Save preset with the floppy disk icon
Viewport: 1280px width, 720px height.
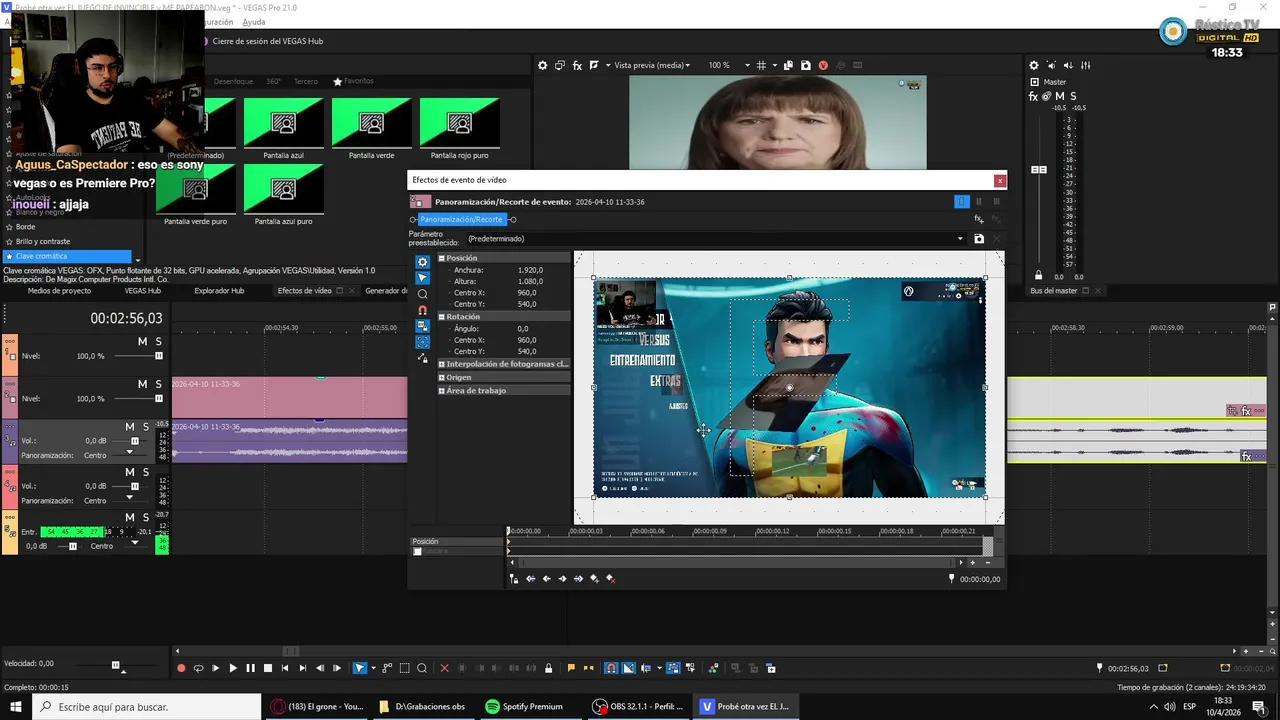[979, 239]
